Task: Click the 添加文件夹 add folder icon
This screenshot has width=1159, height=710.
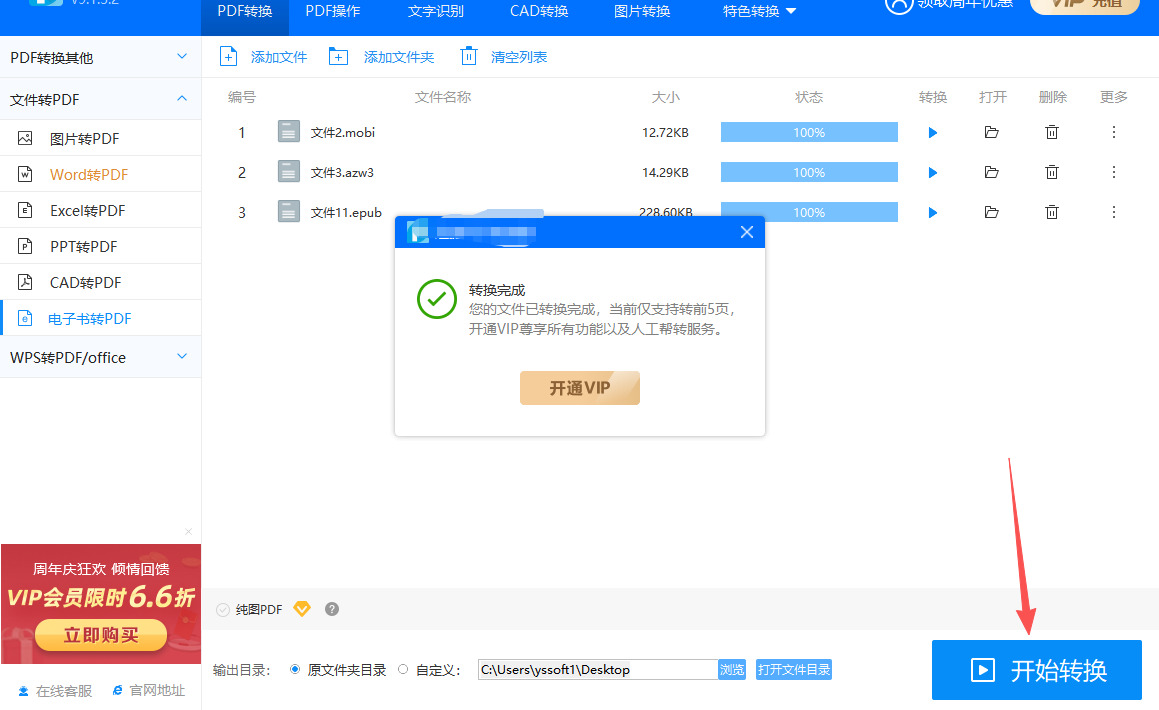Action: click(339, 57)
